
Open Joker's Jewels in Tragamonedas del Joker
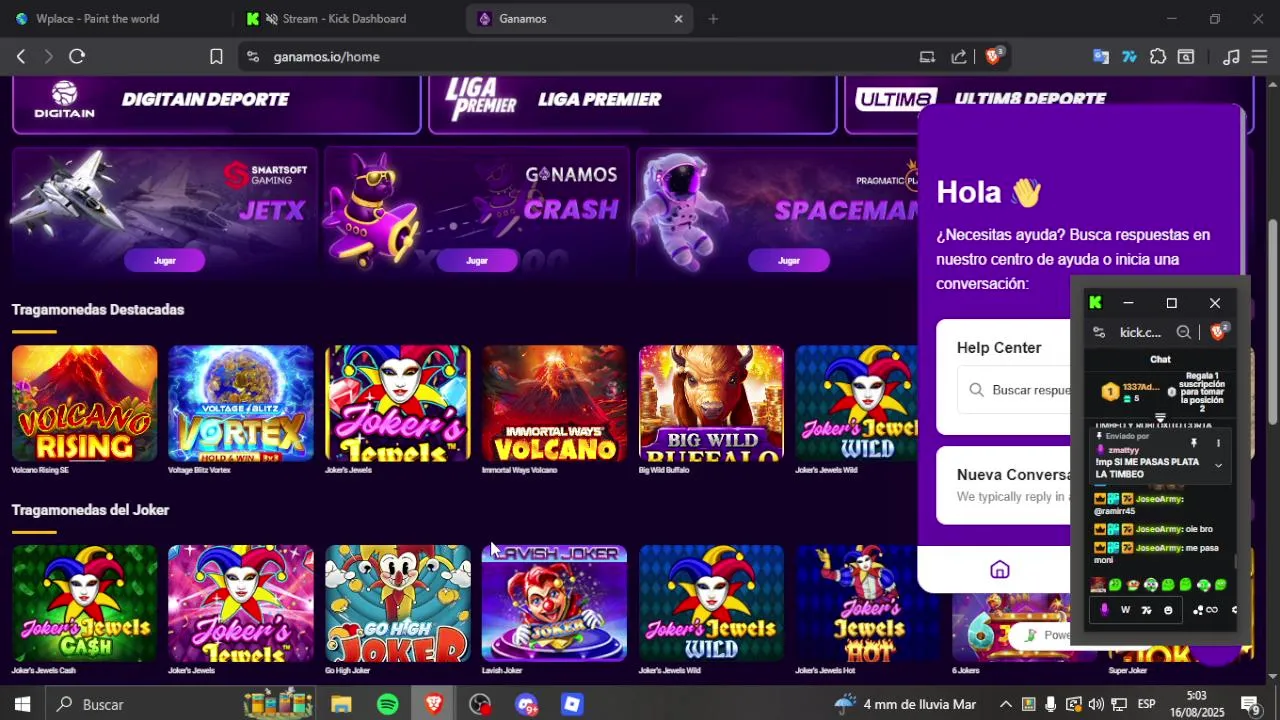click(241, 603)
